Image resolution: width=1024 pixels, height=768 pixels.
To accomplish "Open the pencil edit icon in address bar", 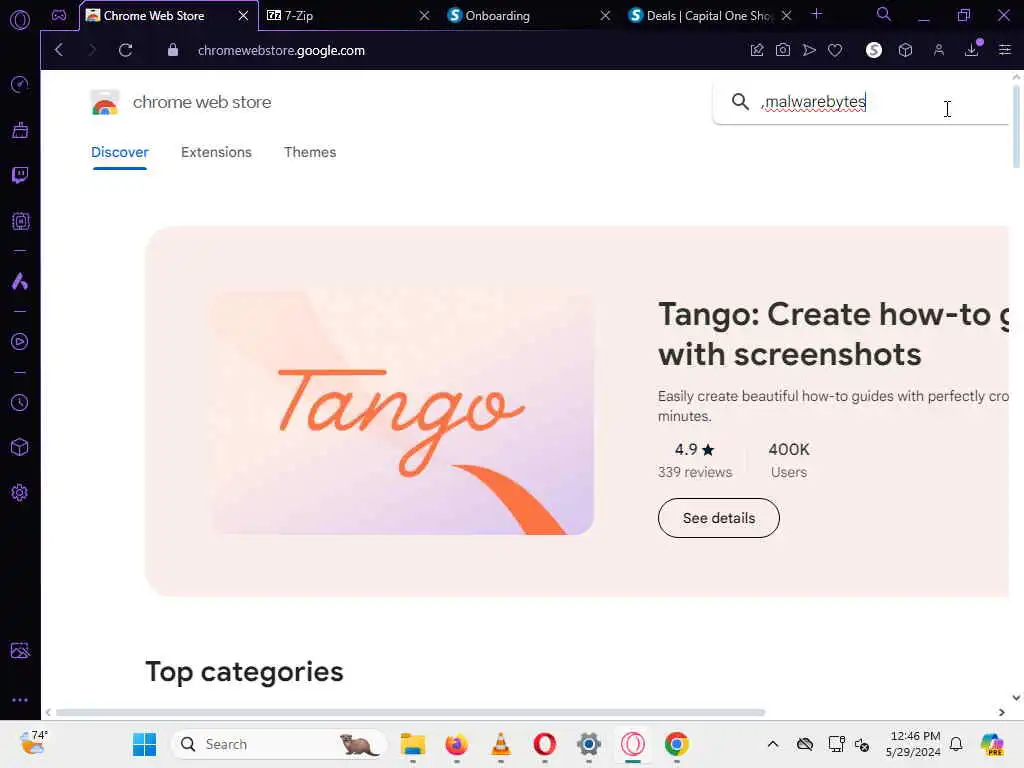I will [x=757, y=50].
